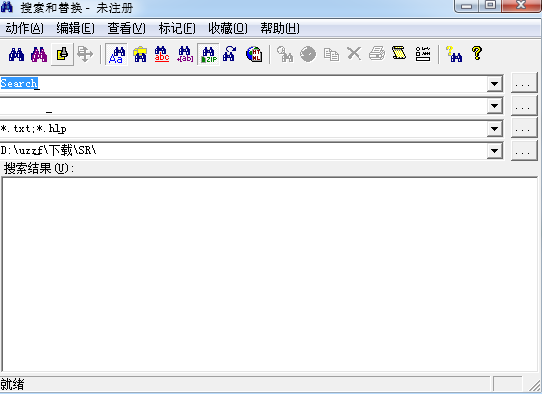
Task: Expand the replace text history dropdown
Action: (495, 106)
